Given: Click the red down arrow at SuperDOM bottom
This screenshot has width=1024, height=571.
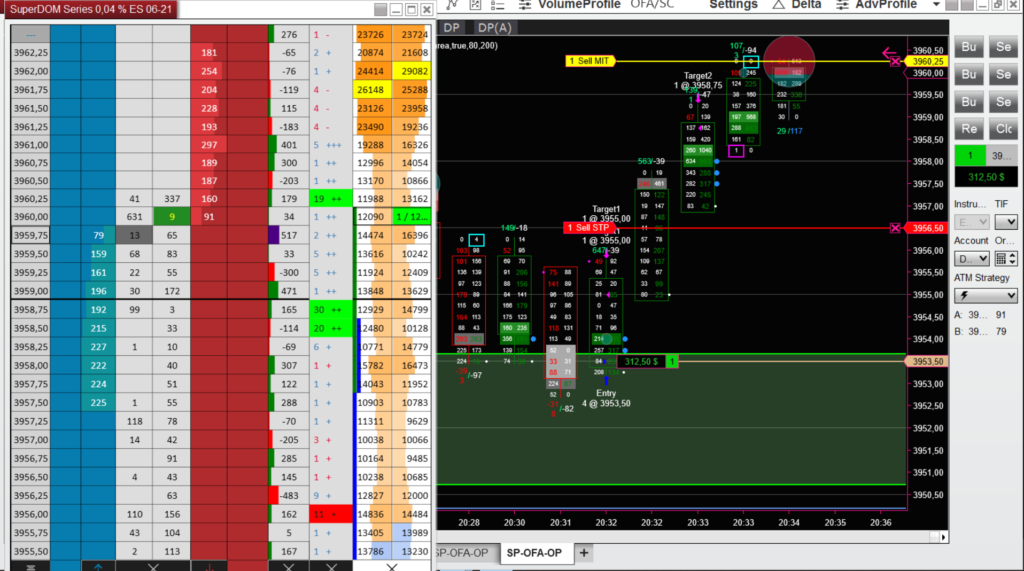Looking at the screenshot, I should coord(209,566).
